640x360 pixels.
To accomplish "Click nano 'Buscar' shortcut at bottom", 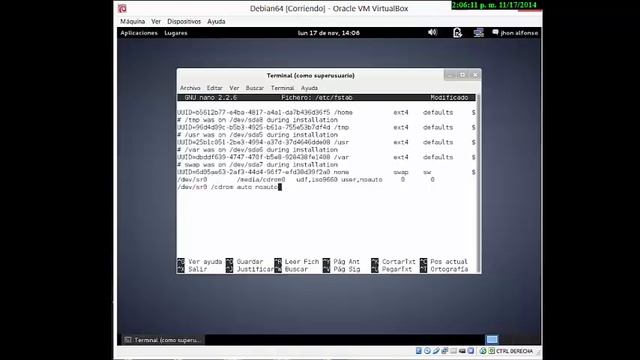I will pos(291,269).
